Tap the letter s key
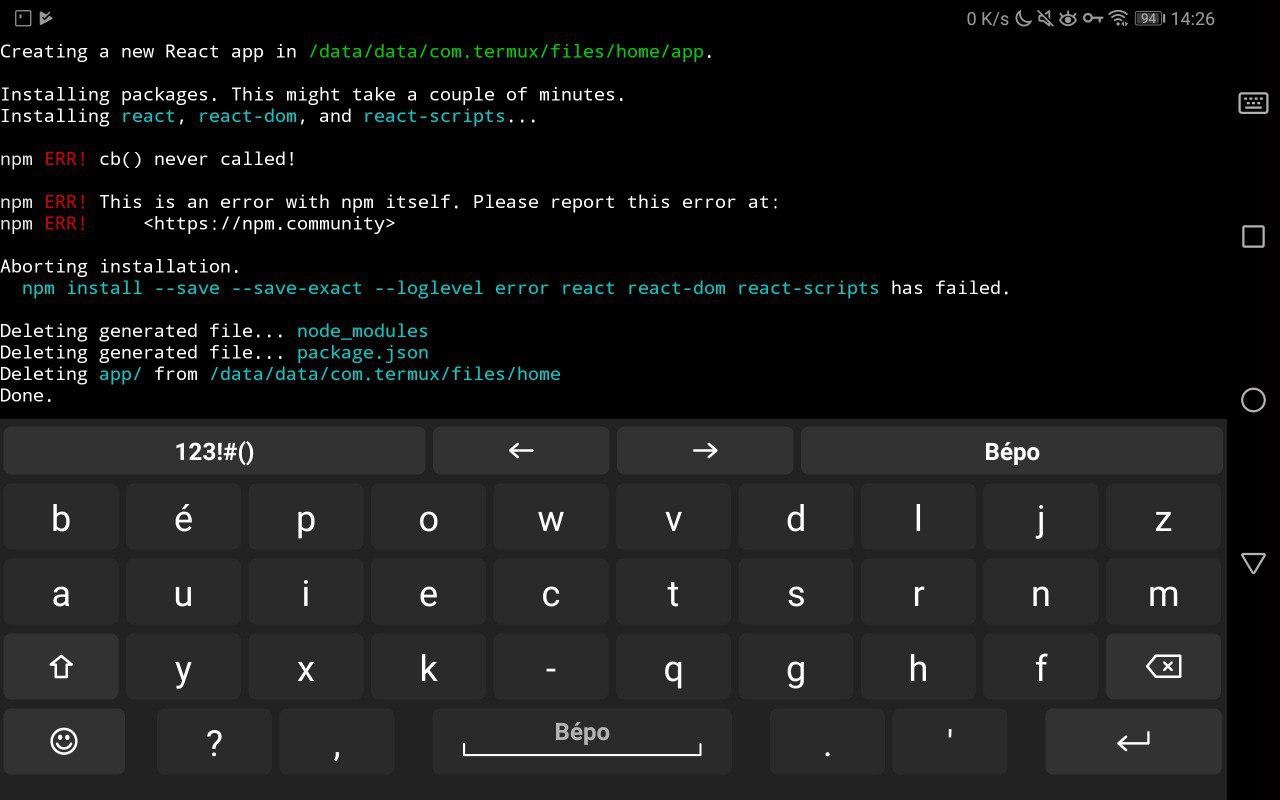The width and height of the screenshot is (1280, 800). pyautogui.click(x=796, y=593)
